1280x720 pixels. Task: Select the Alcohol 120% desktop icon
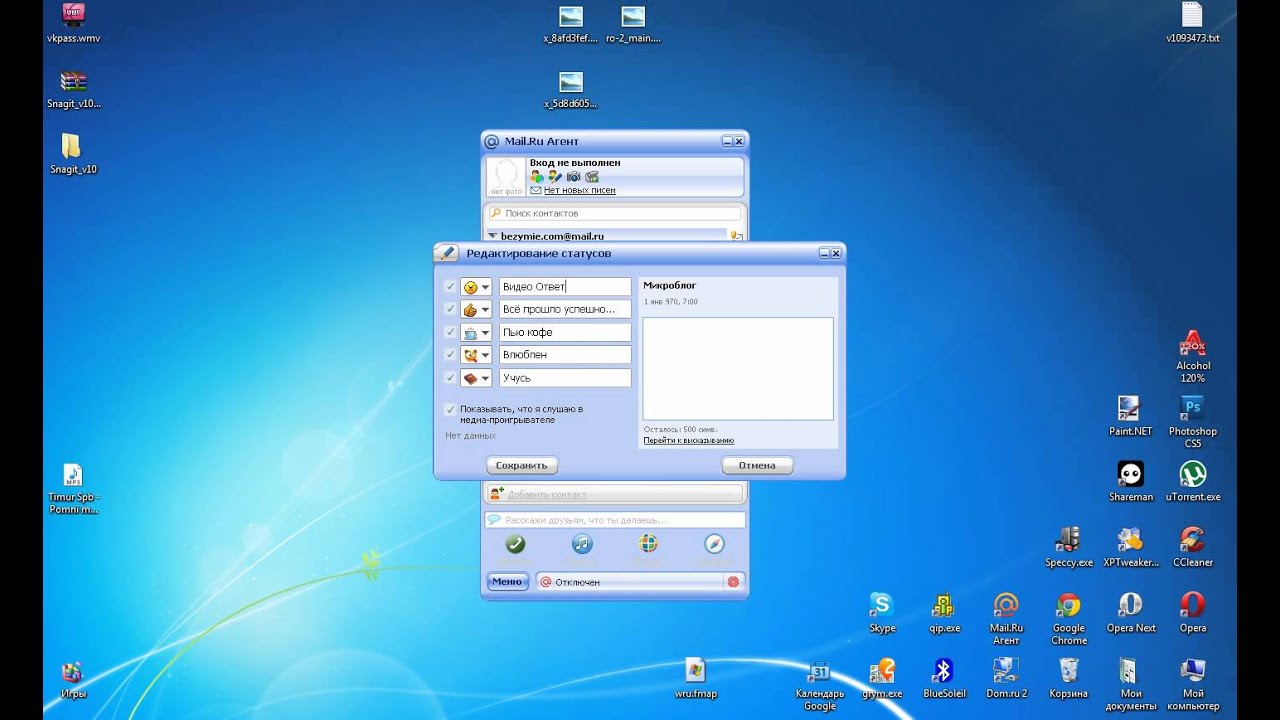(1192, 356)
